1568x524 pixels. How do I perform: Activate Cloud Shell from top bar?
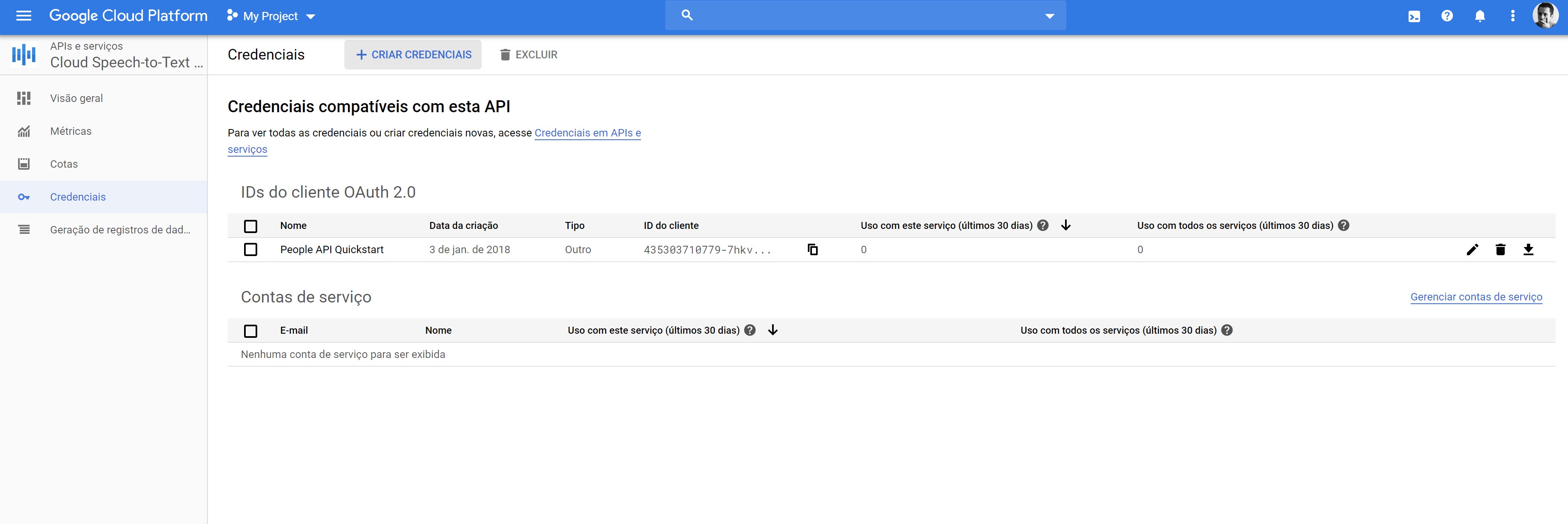pyautogui.click(x=1414, y=16)
